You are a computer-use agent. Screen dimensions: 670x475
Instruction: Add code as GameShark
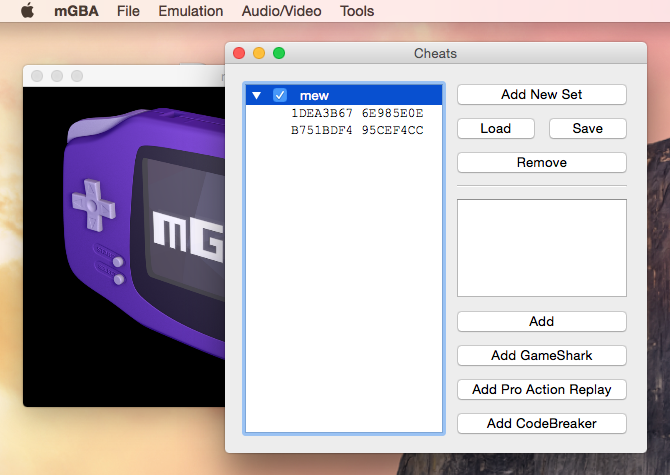(541, 355)
